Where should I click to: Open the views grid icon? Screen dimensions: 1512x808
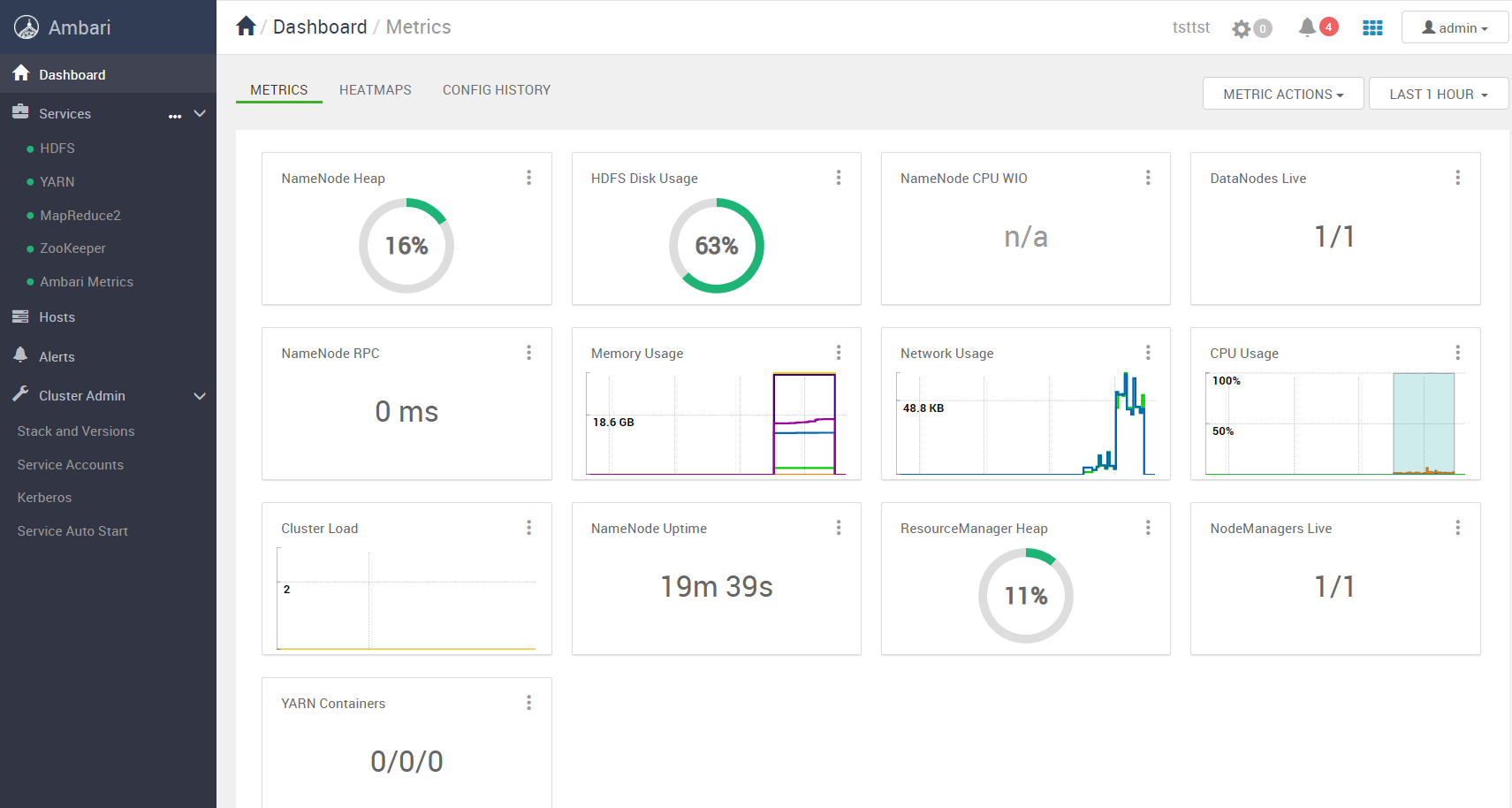[1372, 28]
